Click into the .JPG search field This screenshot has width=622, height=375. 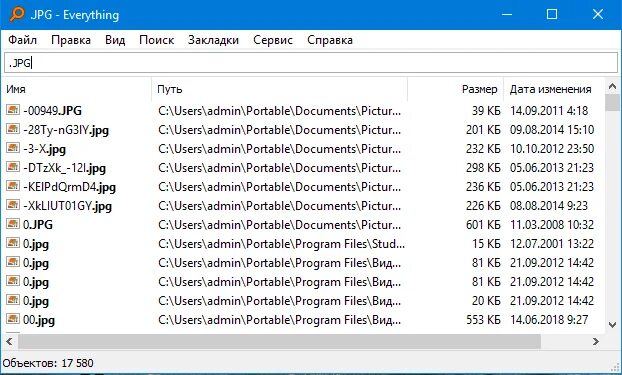(311, 63)
